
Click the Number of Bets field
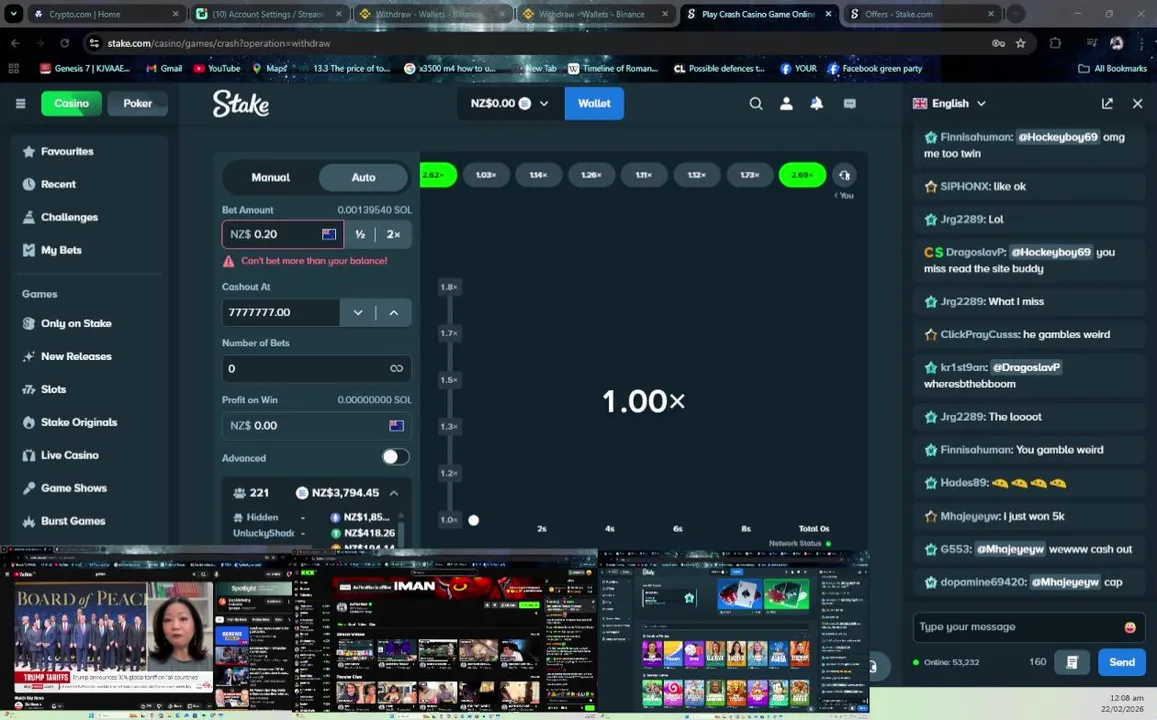[x=317, y=368]
